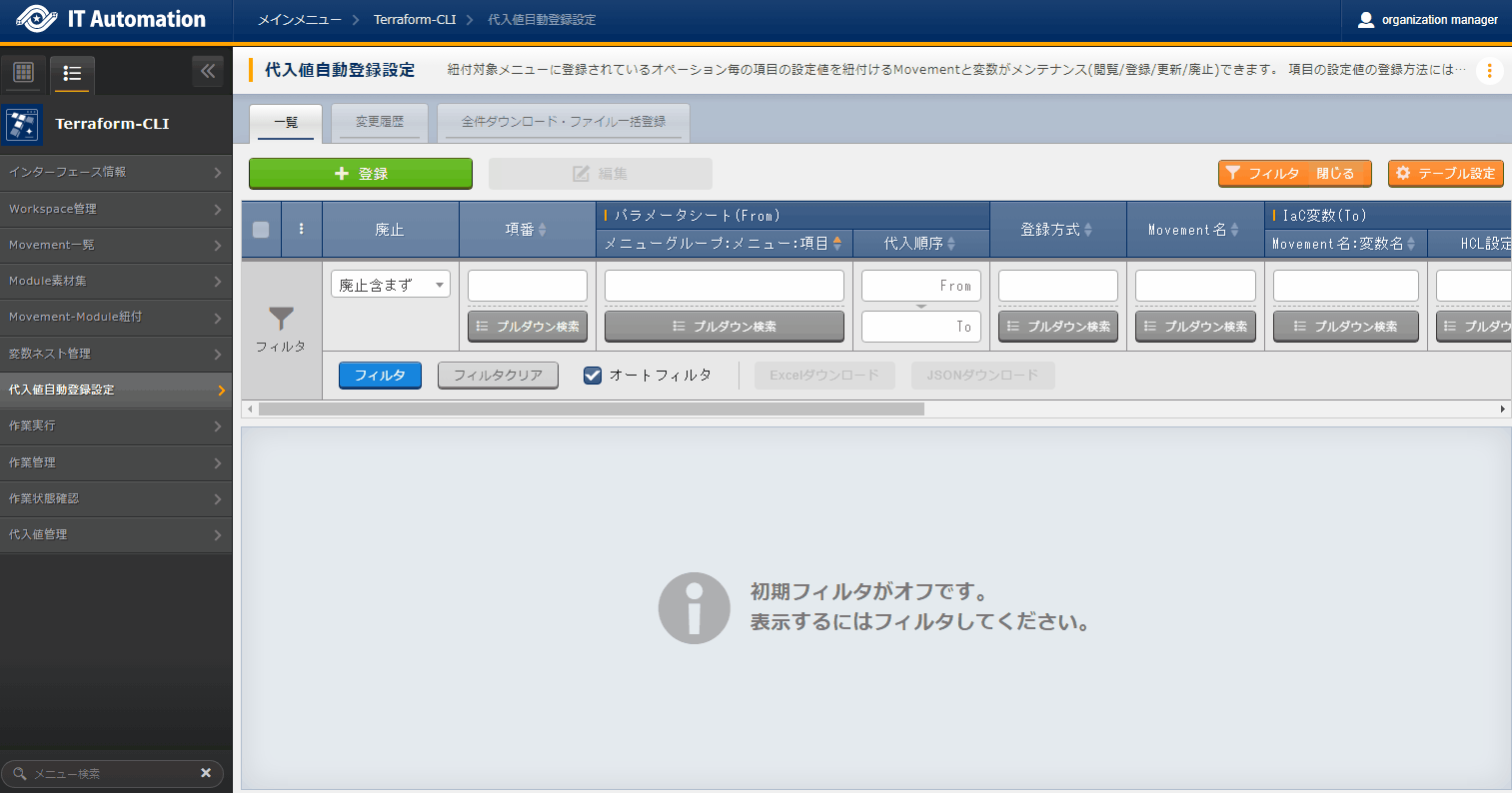This screenshot has height=793, width=1512.
Task: Collapse the sidebar with double-chevron icon
Action: (x=208, y=71)
